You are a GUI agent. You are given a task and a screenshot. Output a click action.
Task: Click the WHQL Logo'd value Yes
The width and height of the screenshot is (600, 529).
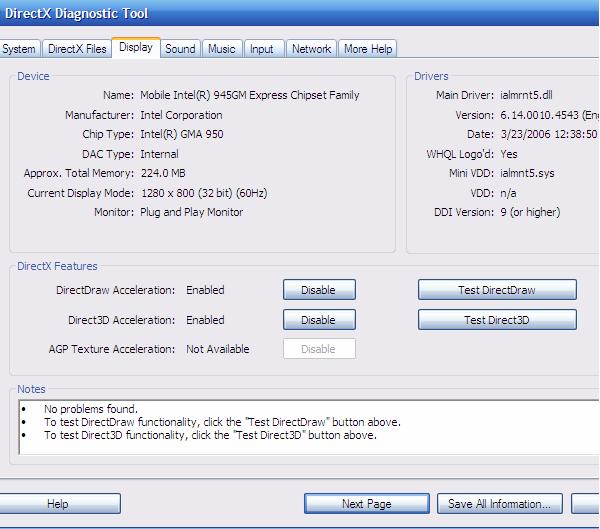click(x=509, y=154)
